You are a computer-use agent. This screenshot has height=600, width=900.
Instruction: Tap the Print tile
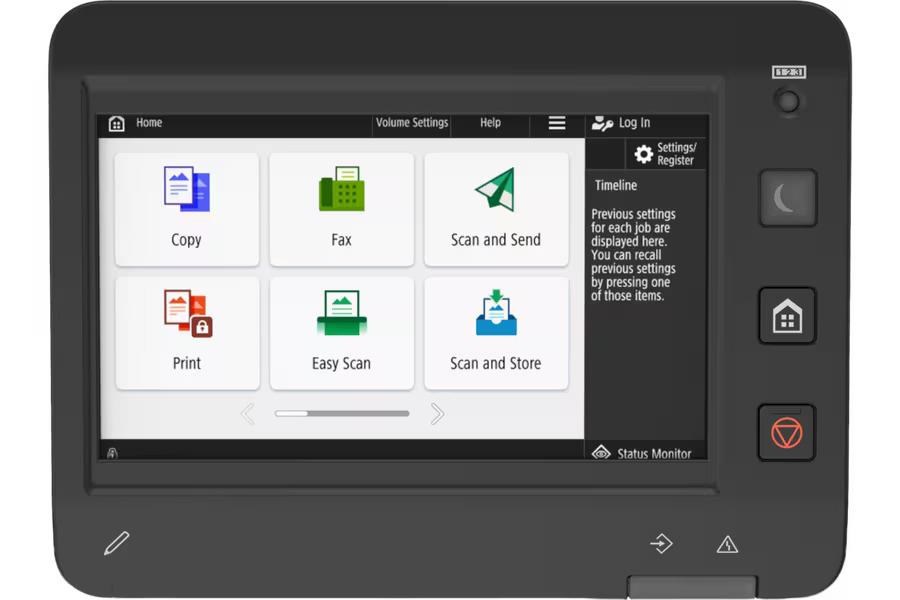(186, 333)
